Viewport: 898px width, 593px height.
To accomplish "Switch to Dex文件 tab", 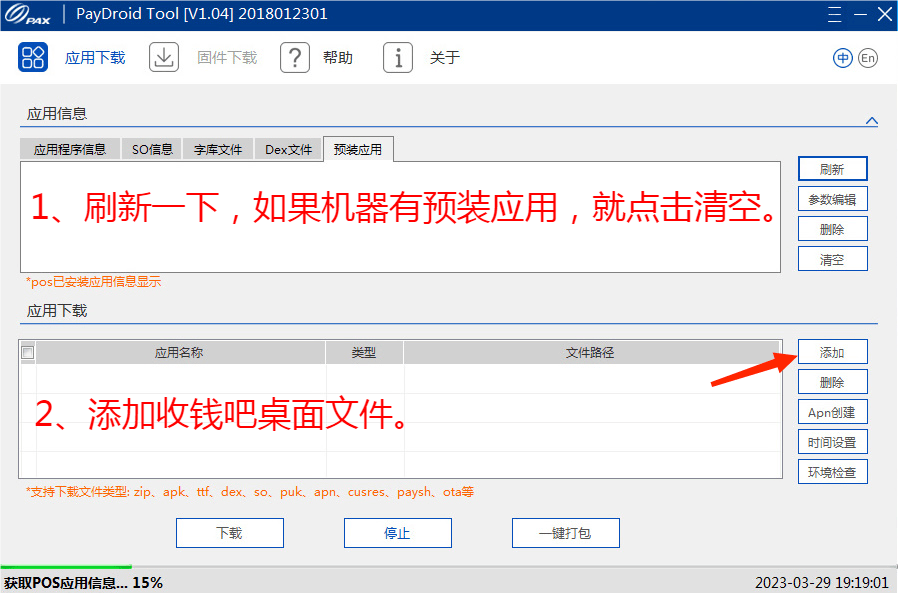I will pos(288,150).
